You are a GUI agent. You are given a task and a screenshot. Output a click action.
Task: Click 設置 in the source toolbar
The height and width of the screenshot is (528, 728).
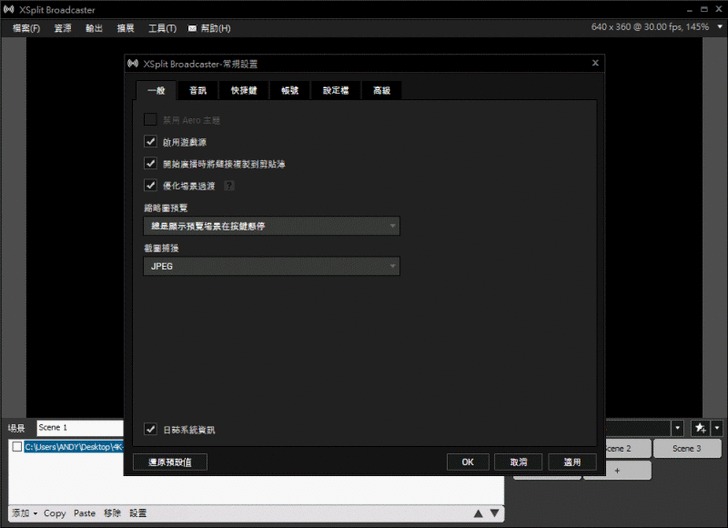click(138, 513)
